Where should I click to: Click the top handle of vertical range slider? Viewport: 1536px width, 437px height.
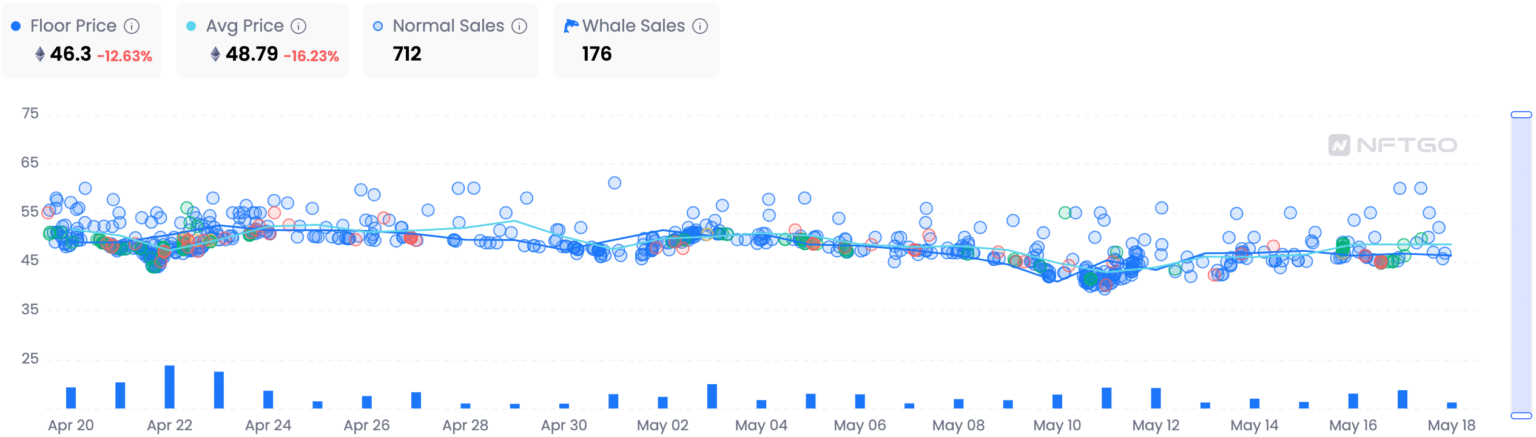click(x=1521, y=114)
